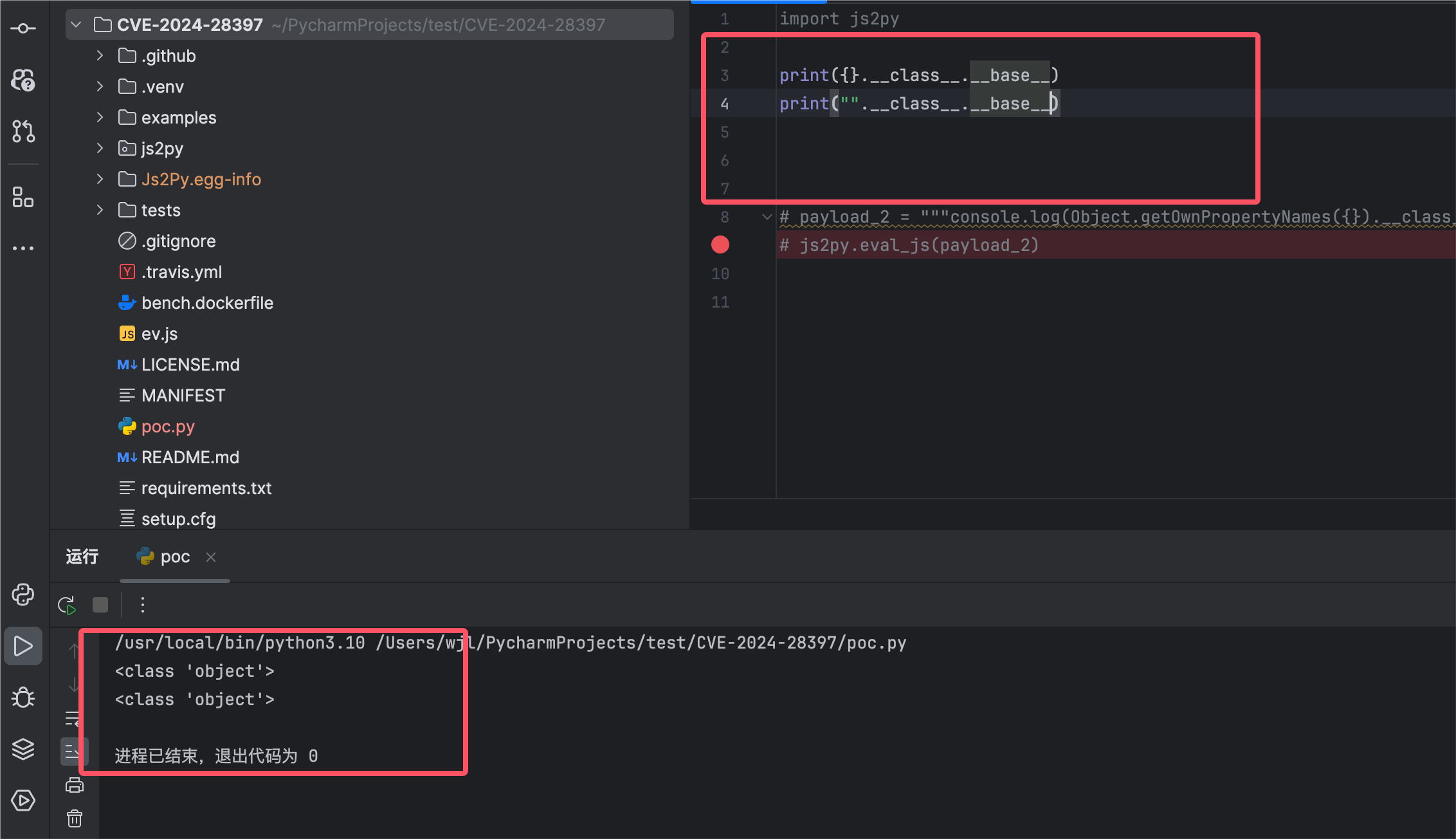Click the print output icon
The width and height of the screenshot is (1456, 839).
[x=75, y=785]
